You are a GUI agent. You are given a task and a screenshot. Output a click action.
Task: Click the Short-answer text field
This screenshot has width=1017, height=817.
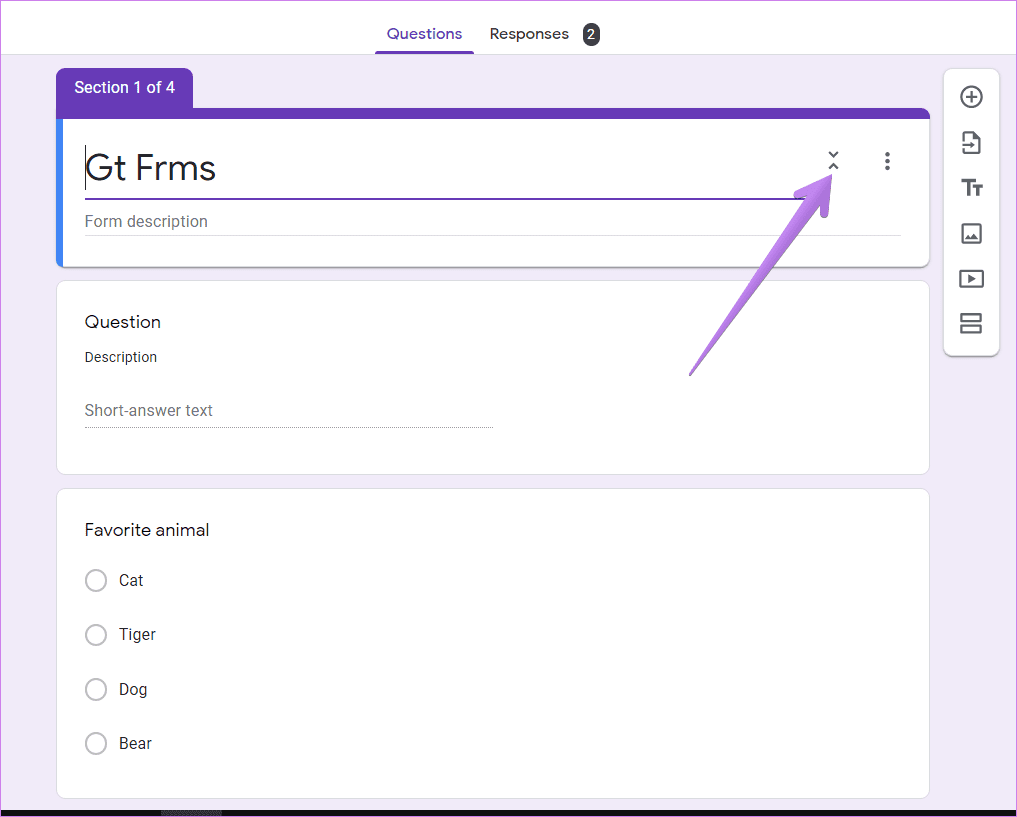(289, 411)
